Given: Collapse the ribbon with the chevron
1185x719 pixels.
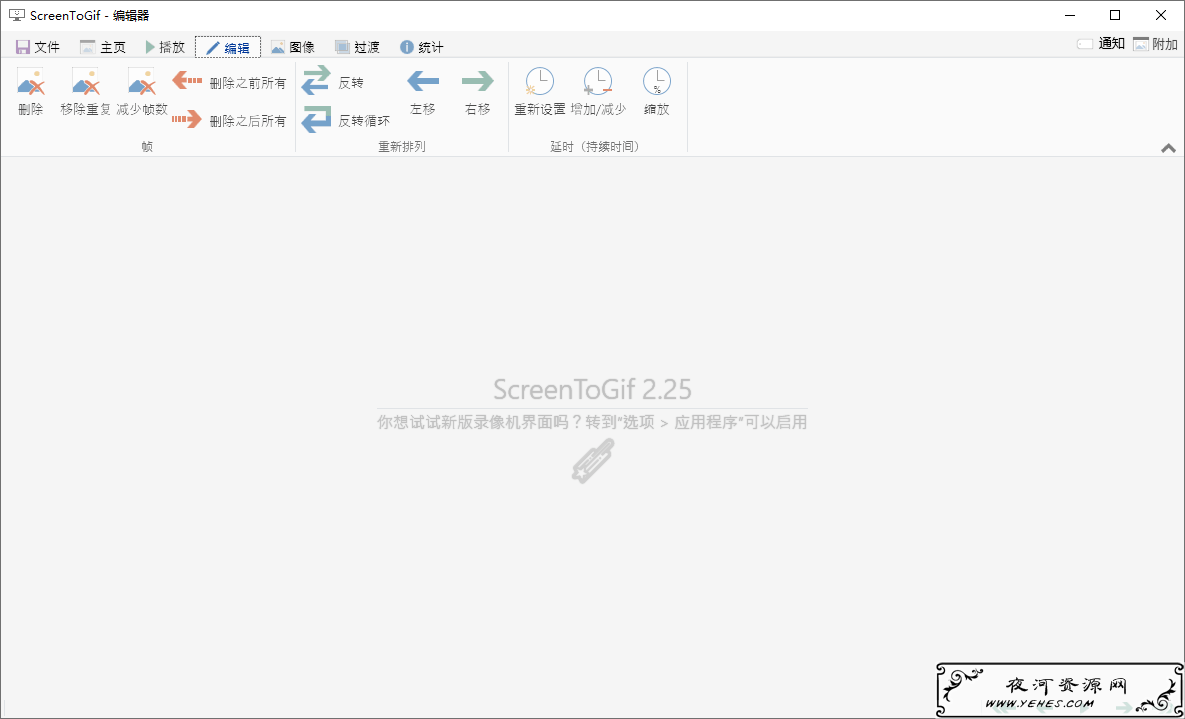Looking at the screenshot, I should (1168, 148).
